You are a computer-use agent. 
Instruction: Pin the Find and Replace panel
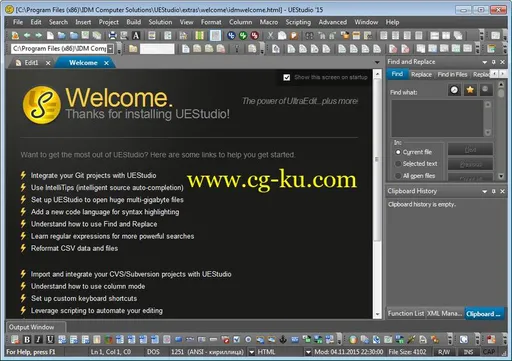point(494,62)
